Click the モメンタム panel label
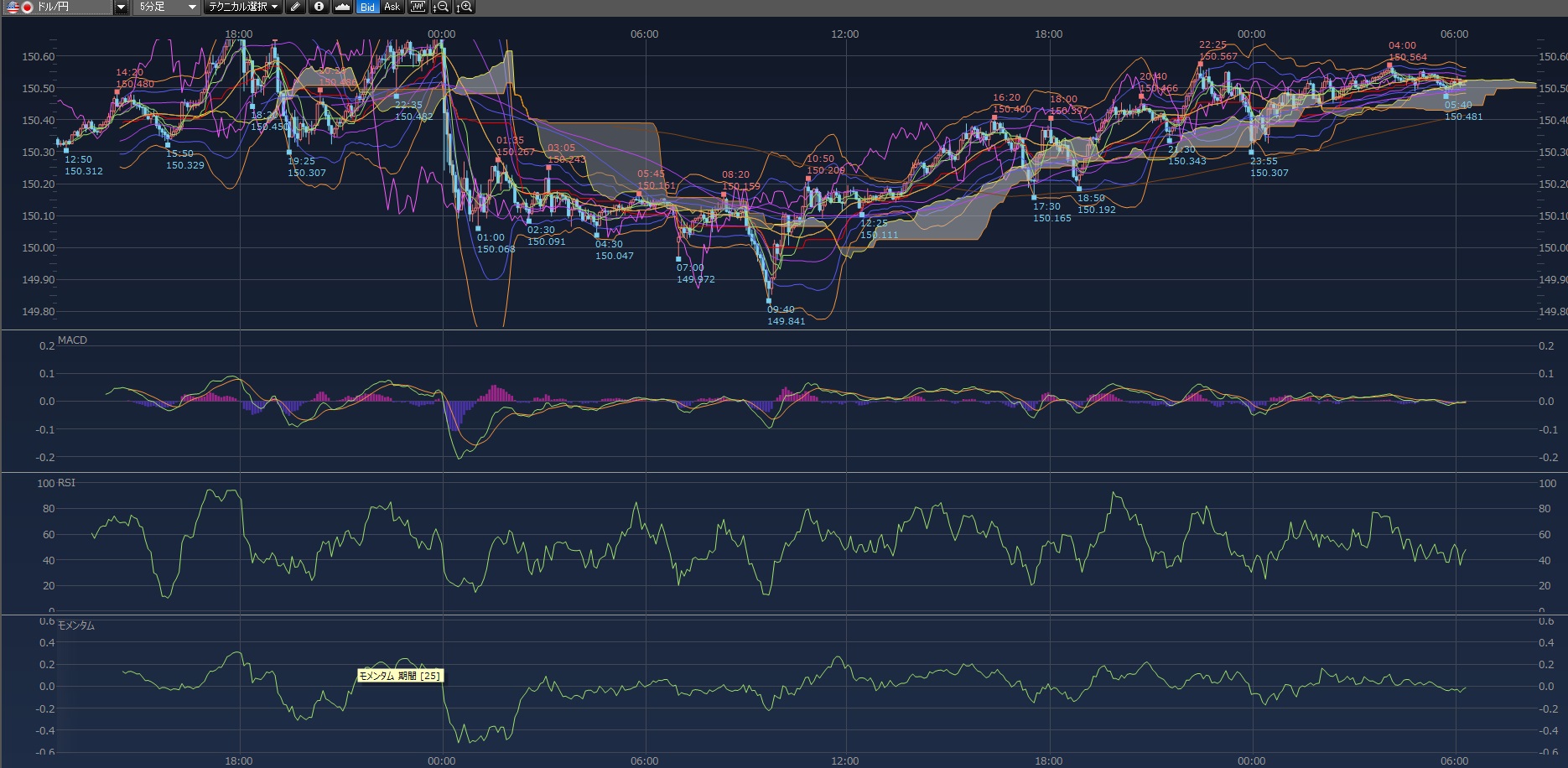This screenshot has width=1568, height=768. click(75, 625)
